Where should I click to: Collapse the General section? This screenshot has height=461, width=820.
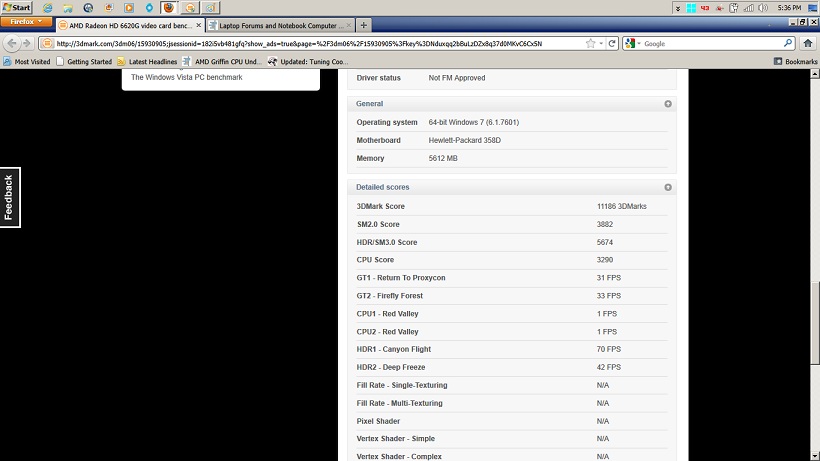(668, 103)
